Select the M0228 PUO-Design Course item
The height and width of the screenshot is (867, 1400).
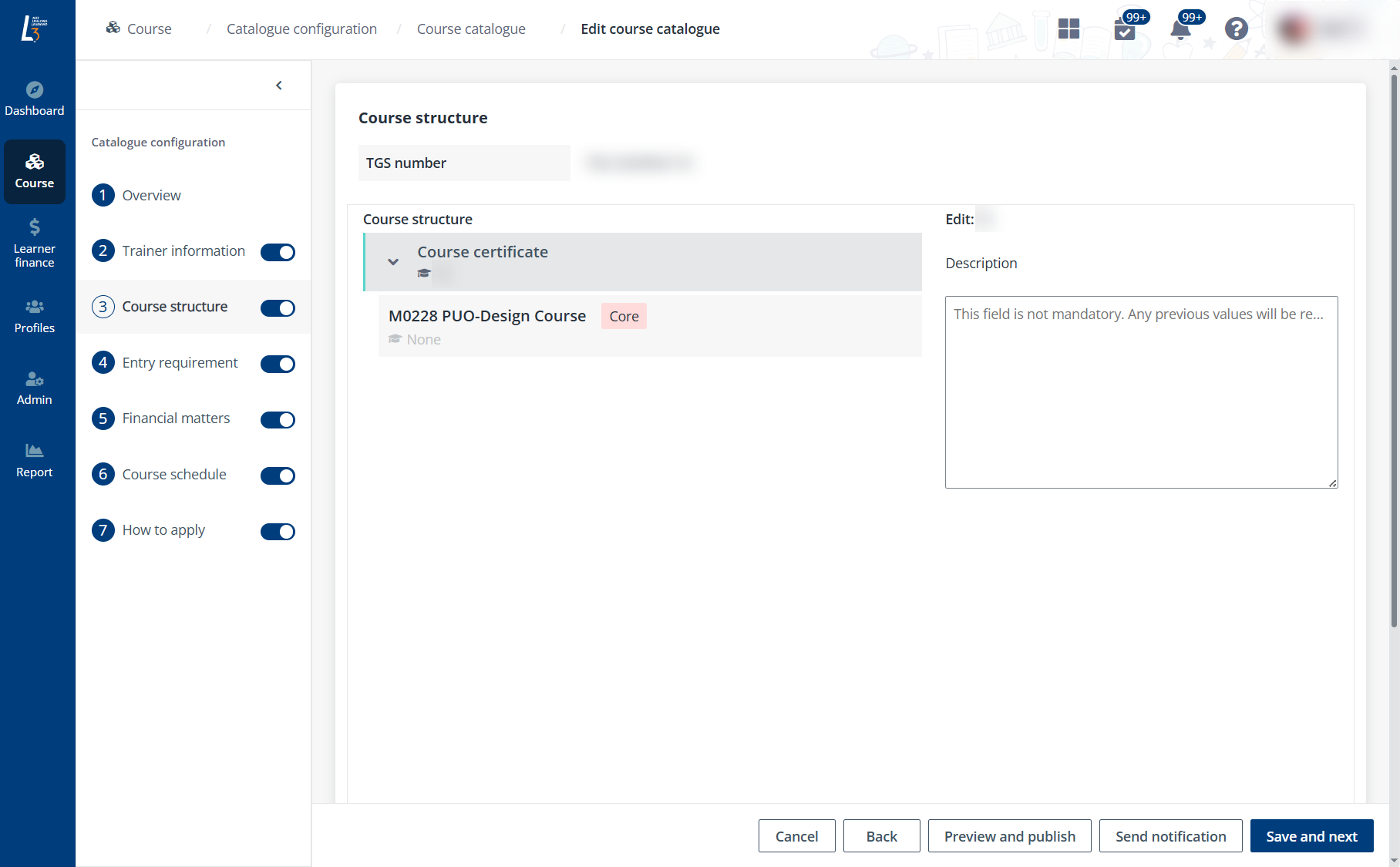(487, 316)
